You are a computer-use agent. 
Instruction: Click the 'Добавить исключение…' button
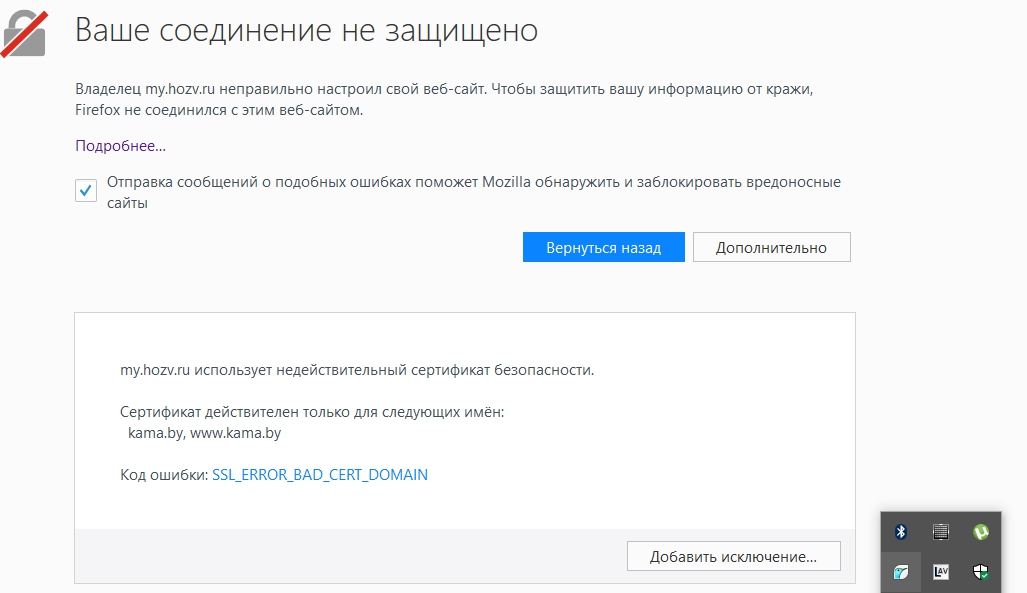(x=733, y=556)
